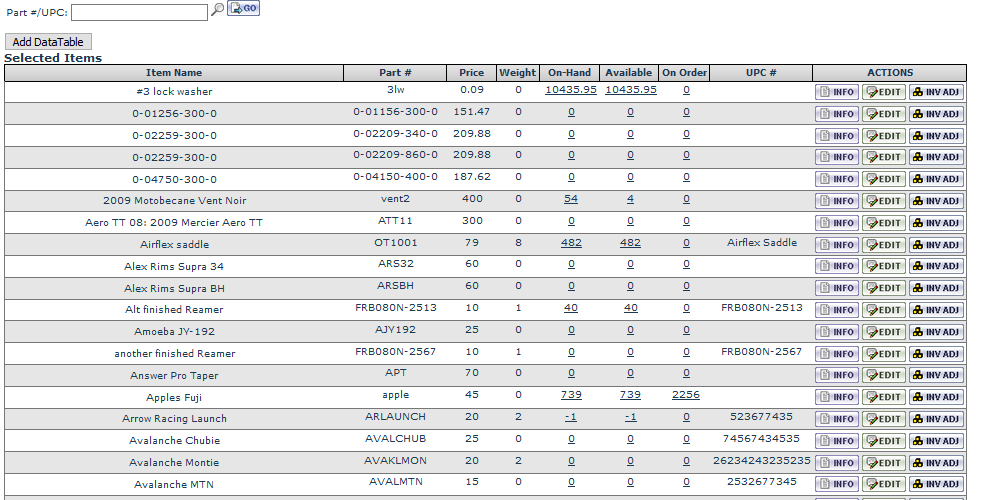The width and height of the screenshot is (992, 500).
Task: Open INV ADJ for Apples Fuji
Action: coord(936,398)
